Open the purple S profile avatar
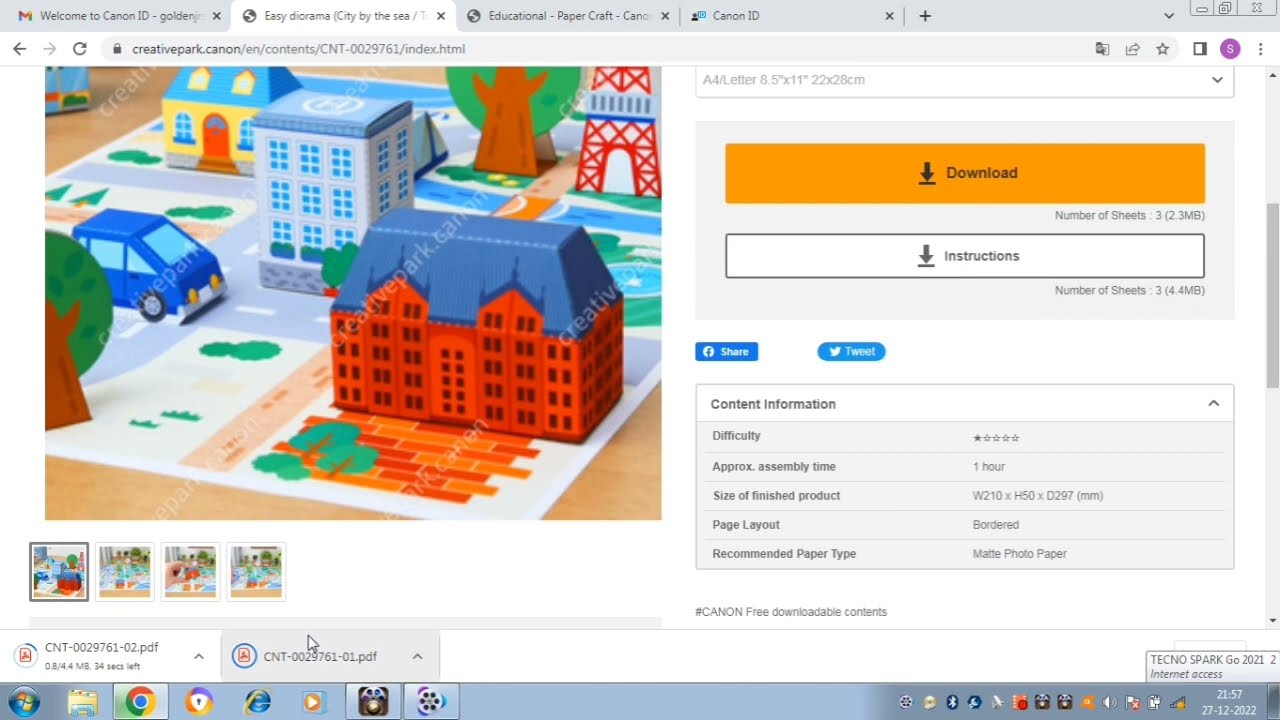 pyautogui.click(x=1230, y=49)
